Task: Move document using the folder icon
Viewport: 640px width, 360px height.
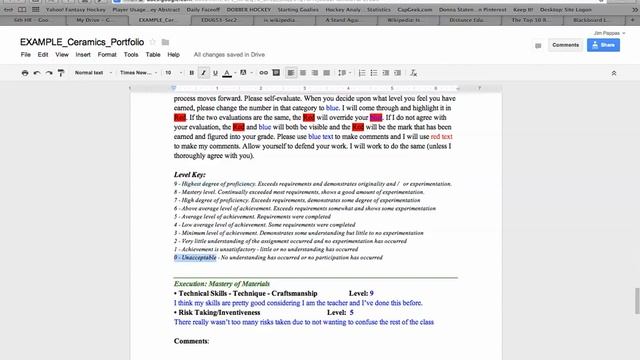Action: pyautogui.click(x=165, y=42)
